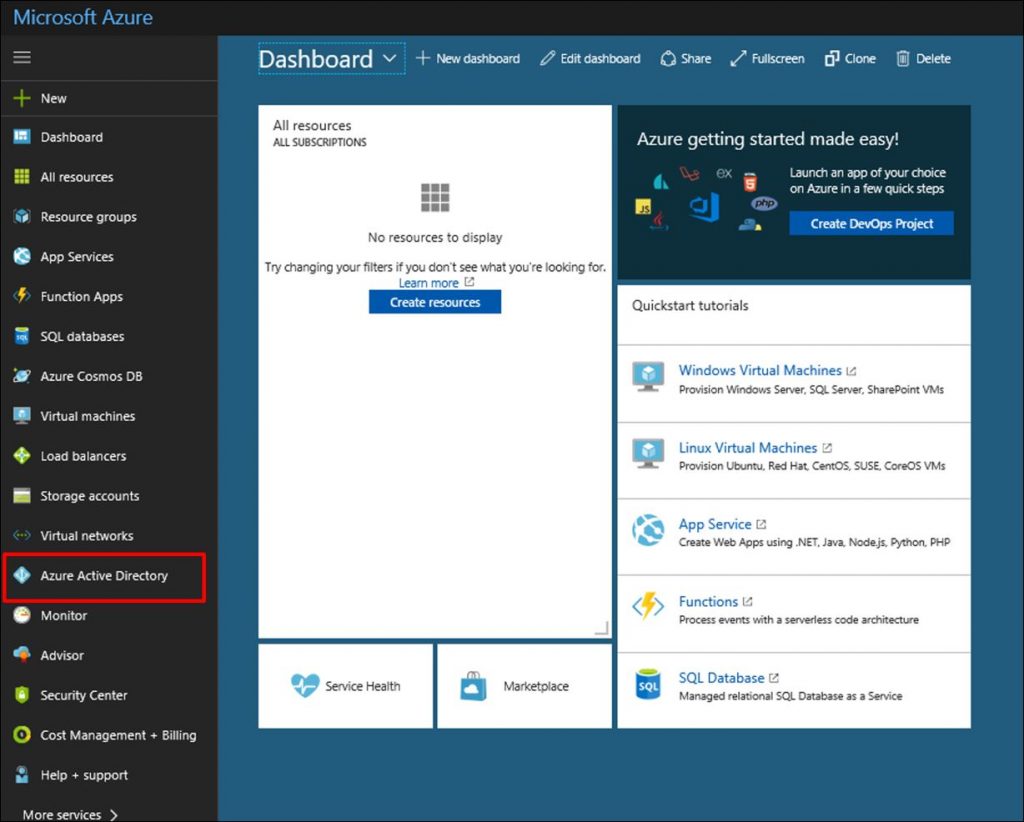The height and width of the screenshot is (822, 1024).
Task: Click the SQL Database tutorial icon
Action: (x=648, y=684)
